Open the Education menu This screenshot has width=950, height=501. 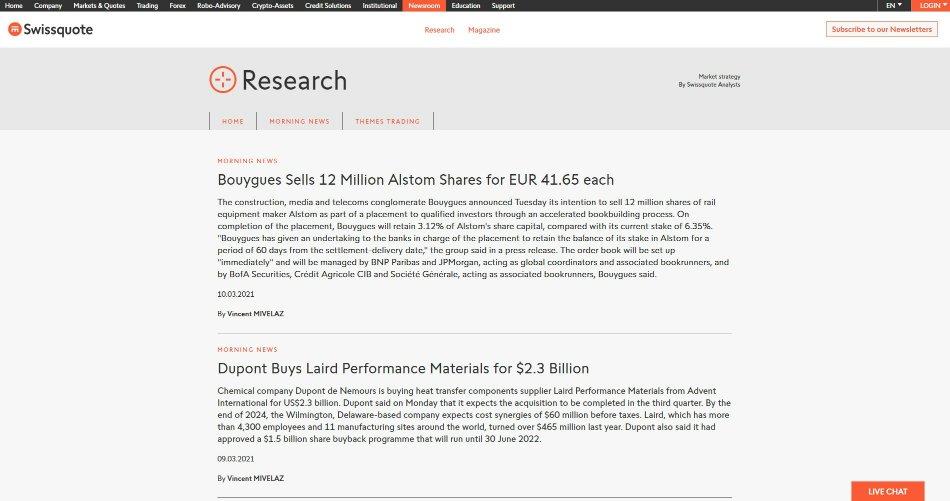click(x=466, y=5)
